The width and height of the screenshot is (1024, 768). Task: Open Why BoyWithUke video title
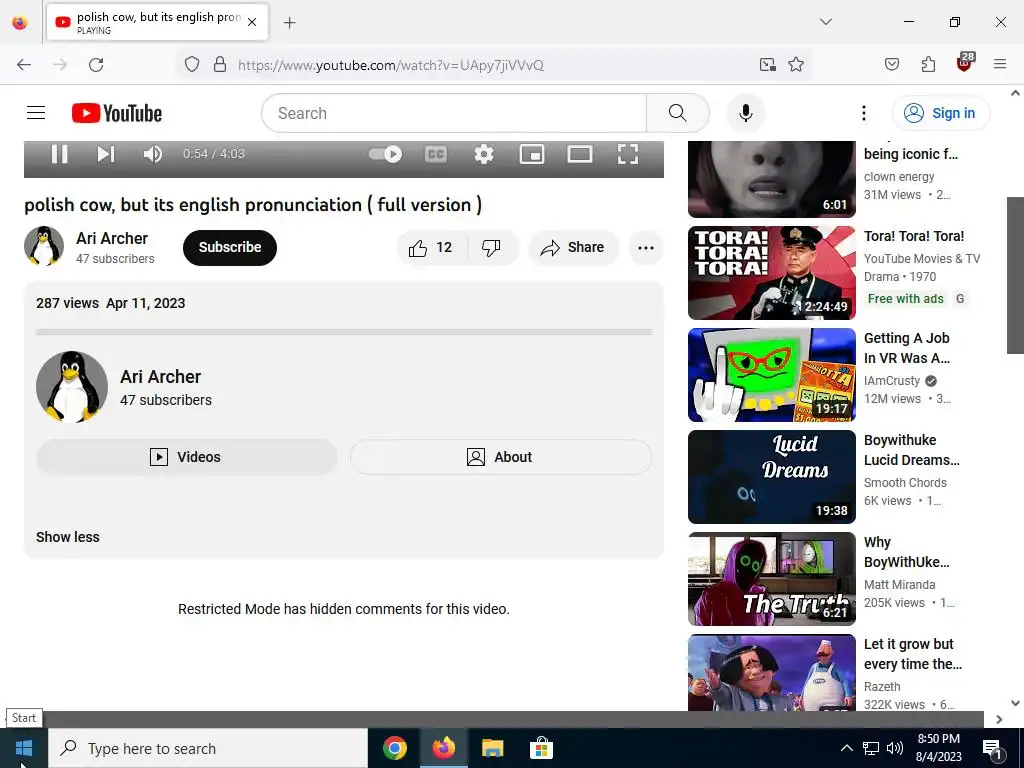[x=906, y=552]
